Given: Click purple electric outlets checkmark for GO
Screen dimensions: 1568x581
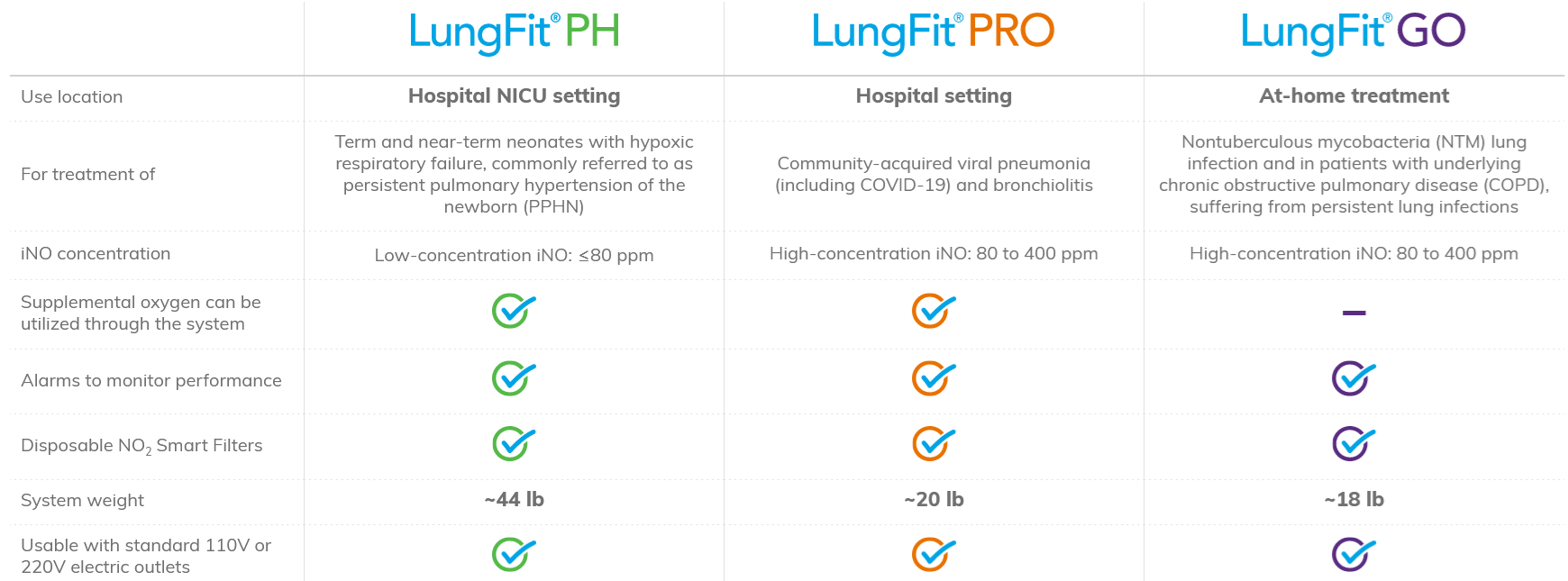Looking at the screenshot, I should (1354, 554).
